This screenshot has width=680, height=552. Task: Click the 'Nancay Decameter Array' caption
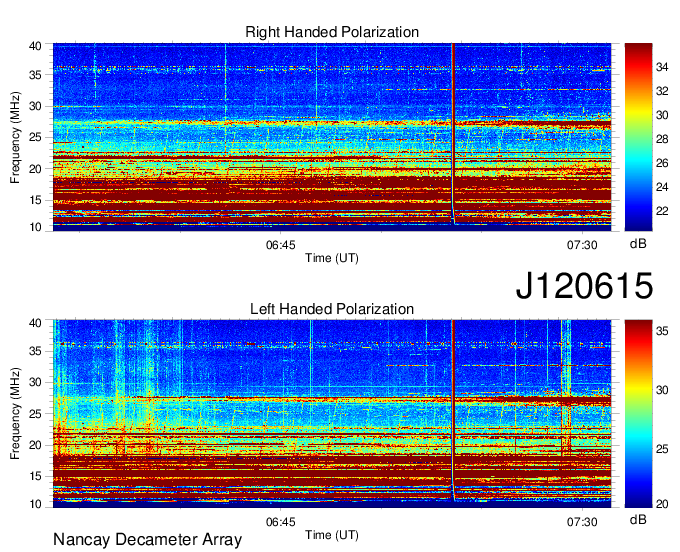pos(147,540)
